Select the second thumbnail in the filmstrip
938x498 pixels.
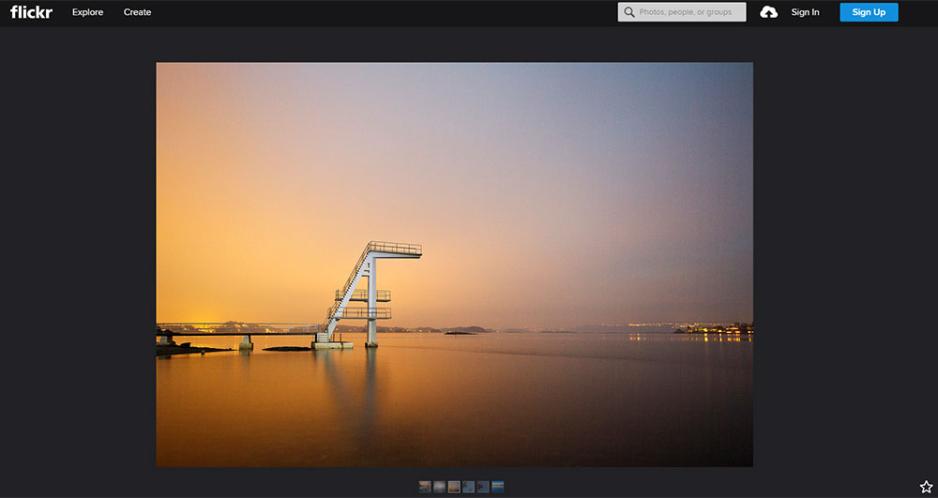pyautogui.click(x=439, y=487)
